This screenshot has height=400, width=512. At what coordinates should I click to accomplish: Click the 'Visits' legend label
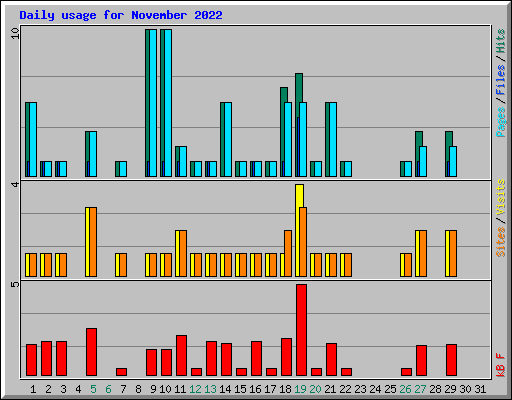coord(500,197)
